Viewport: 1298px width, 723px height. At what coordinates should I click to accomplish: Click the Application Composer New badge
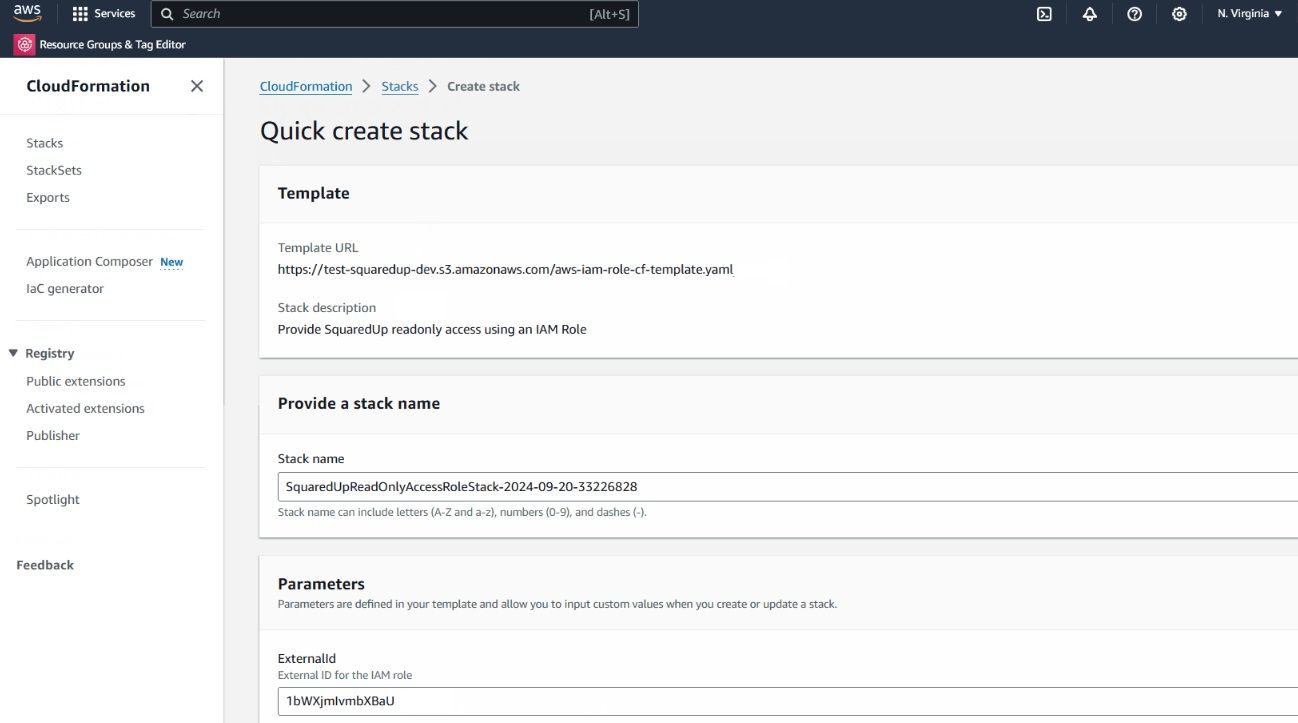click(171, 262)
